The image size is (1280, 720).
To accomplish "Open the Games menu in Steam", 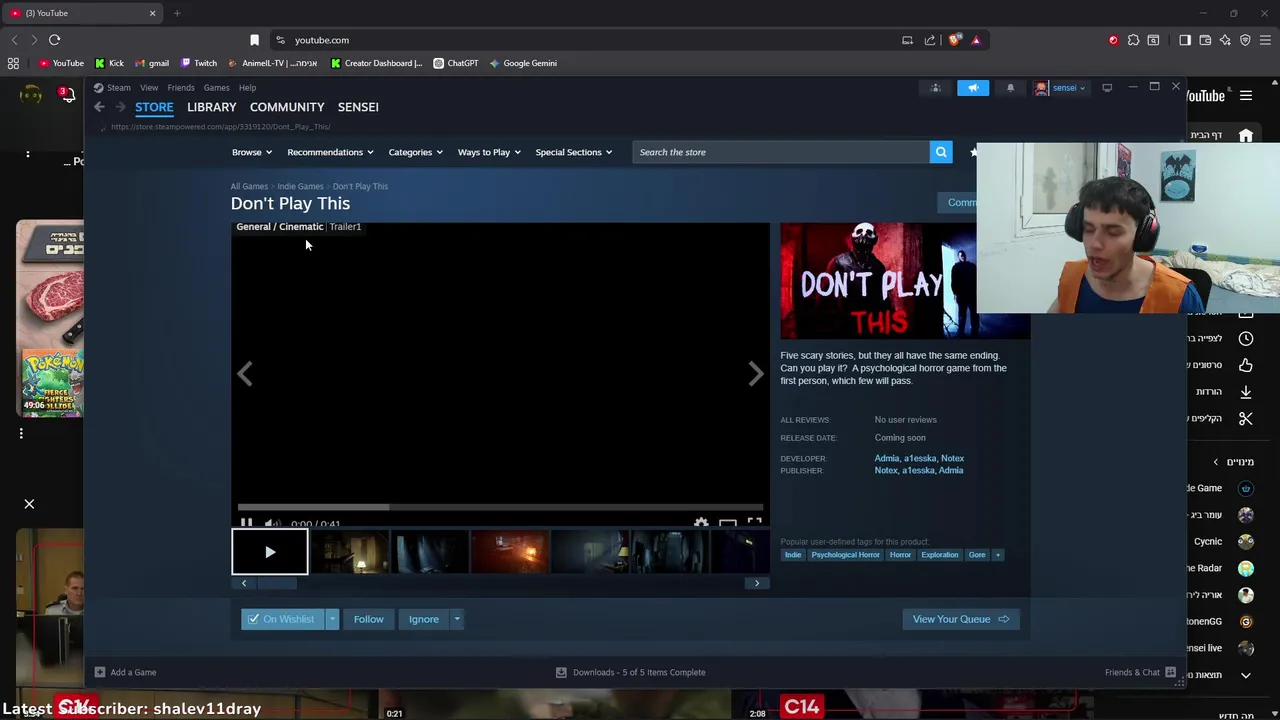I will click(216, 87).
